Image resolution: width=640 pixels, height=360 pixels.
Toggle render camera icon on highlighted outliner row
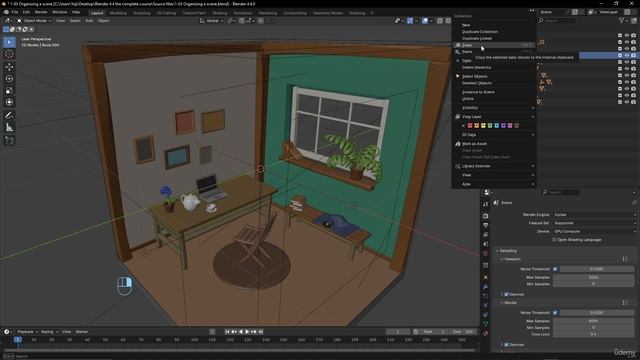coord(633,55)
